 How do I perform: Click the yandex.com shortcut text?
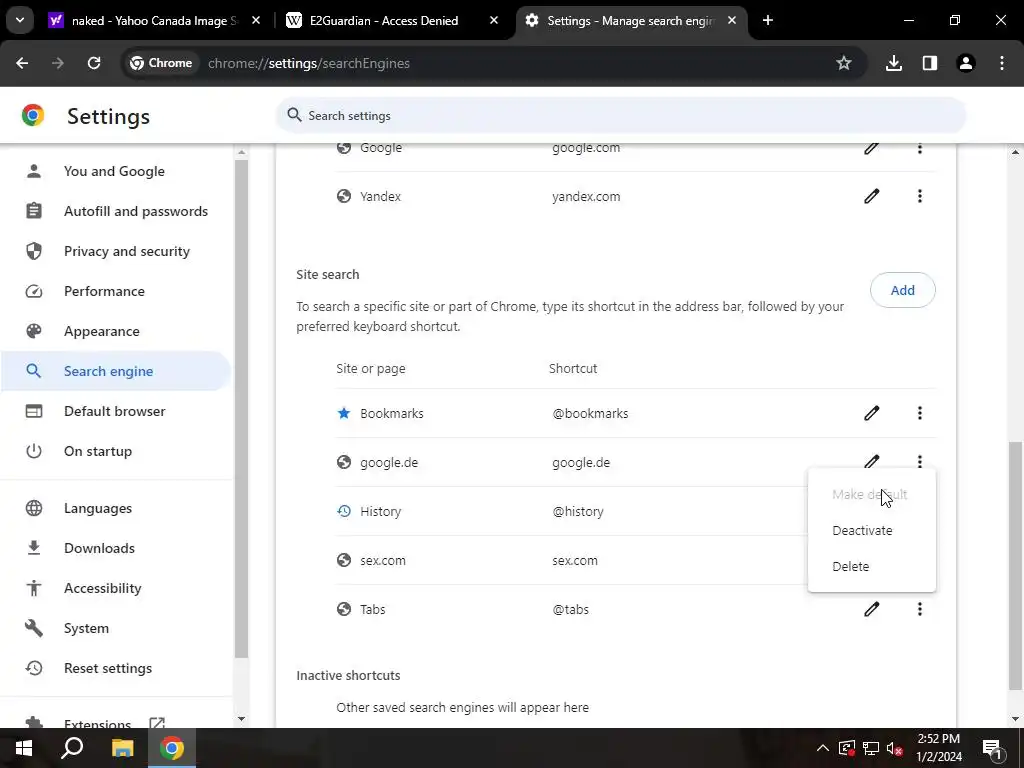pyautogui.click(x=586, y=197)
